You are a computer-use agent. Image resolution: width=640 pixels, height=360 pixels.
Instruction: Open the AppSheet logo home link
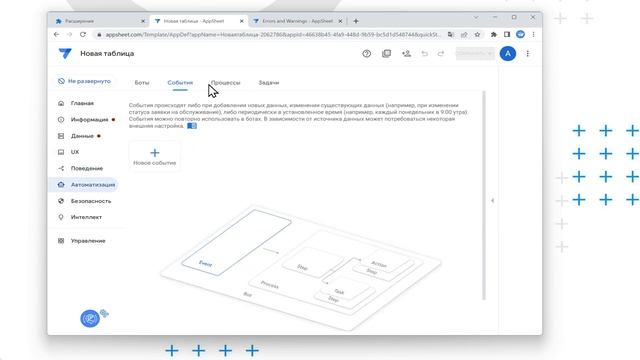65,53
